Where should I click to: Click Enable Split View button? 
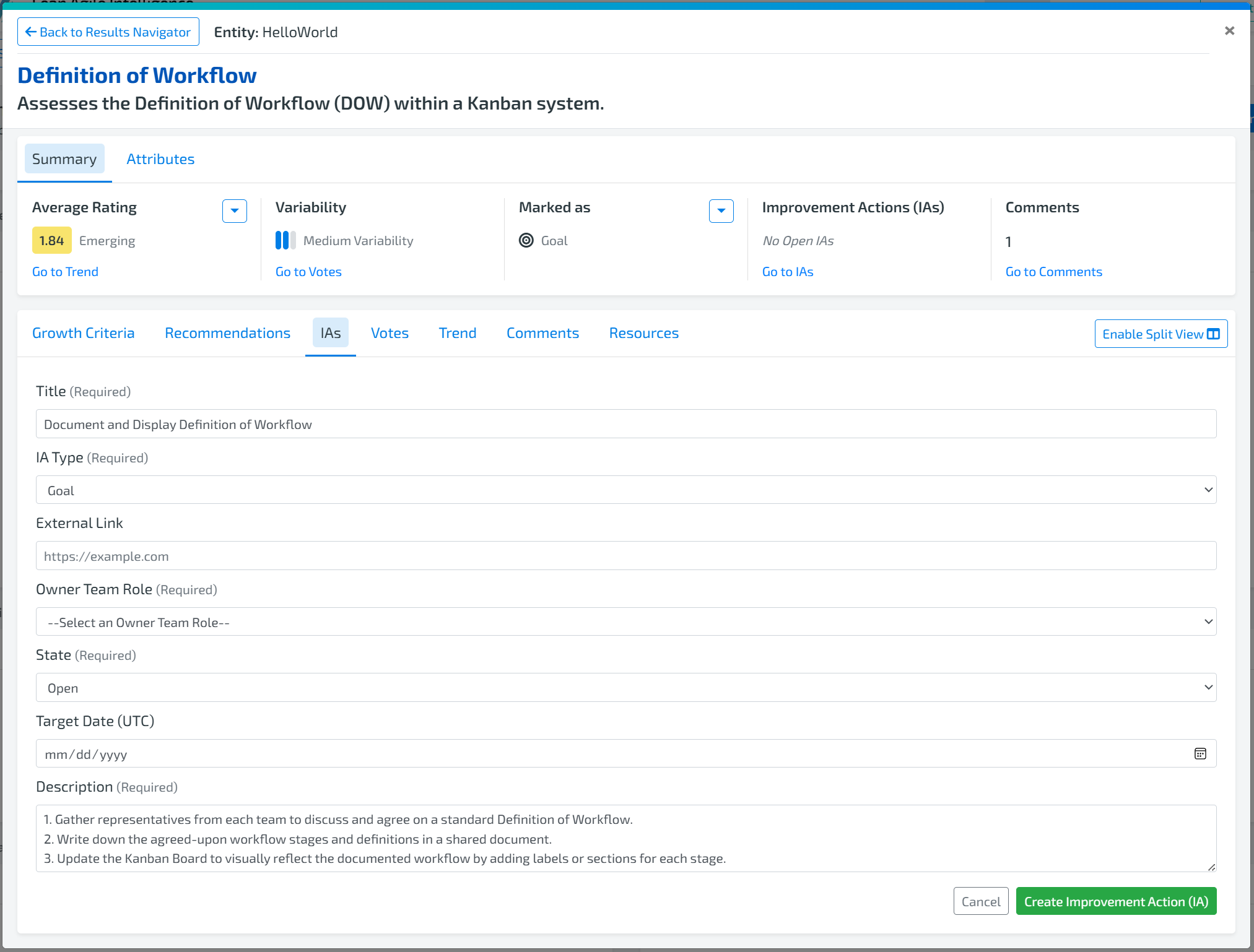(x=1160, y=334)
